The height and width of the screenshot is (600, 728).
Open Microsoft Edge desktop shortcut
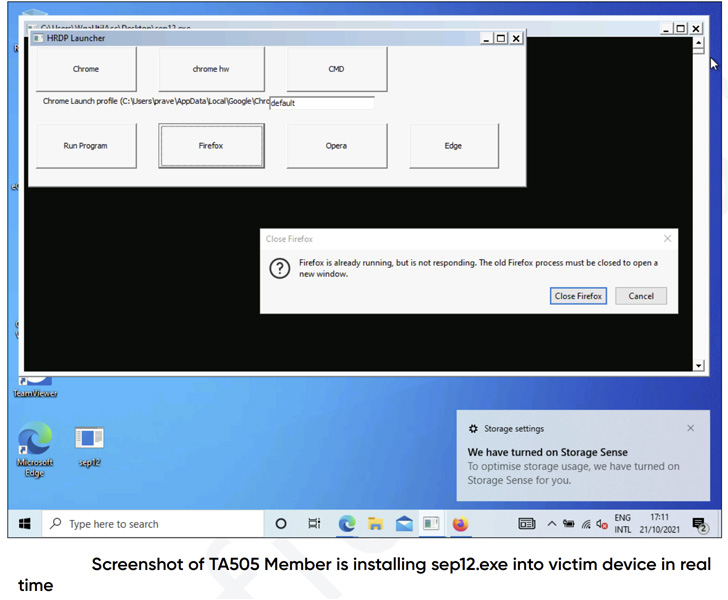point(35,441)
